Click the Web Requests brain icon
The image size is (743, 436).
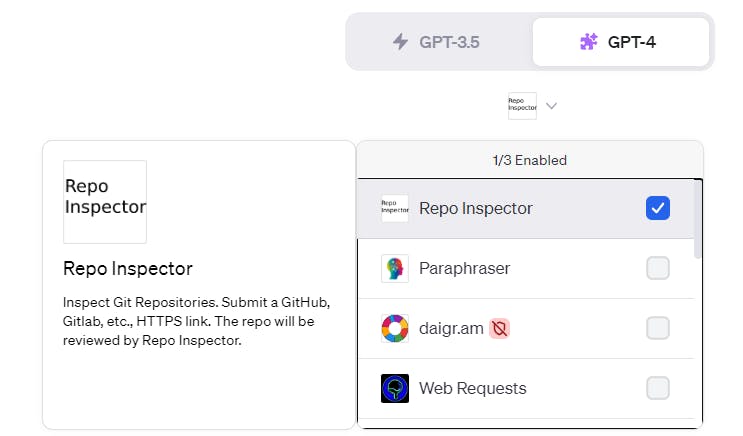point(395,388)
